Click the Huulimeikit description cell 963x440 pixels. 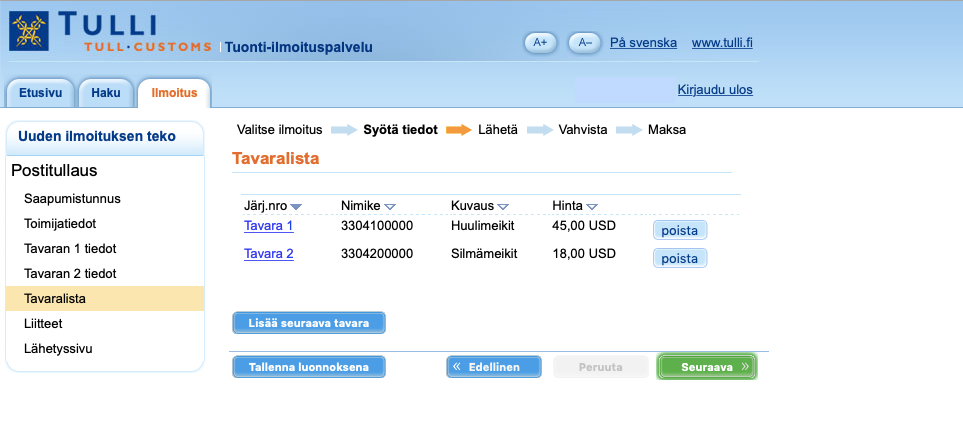[x=483, y=226]
